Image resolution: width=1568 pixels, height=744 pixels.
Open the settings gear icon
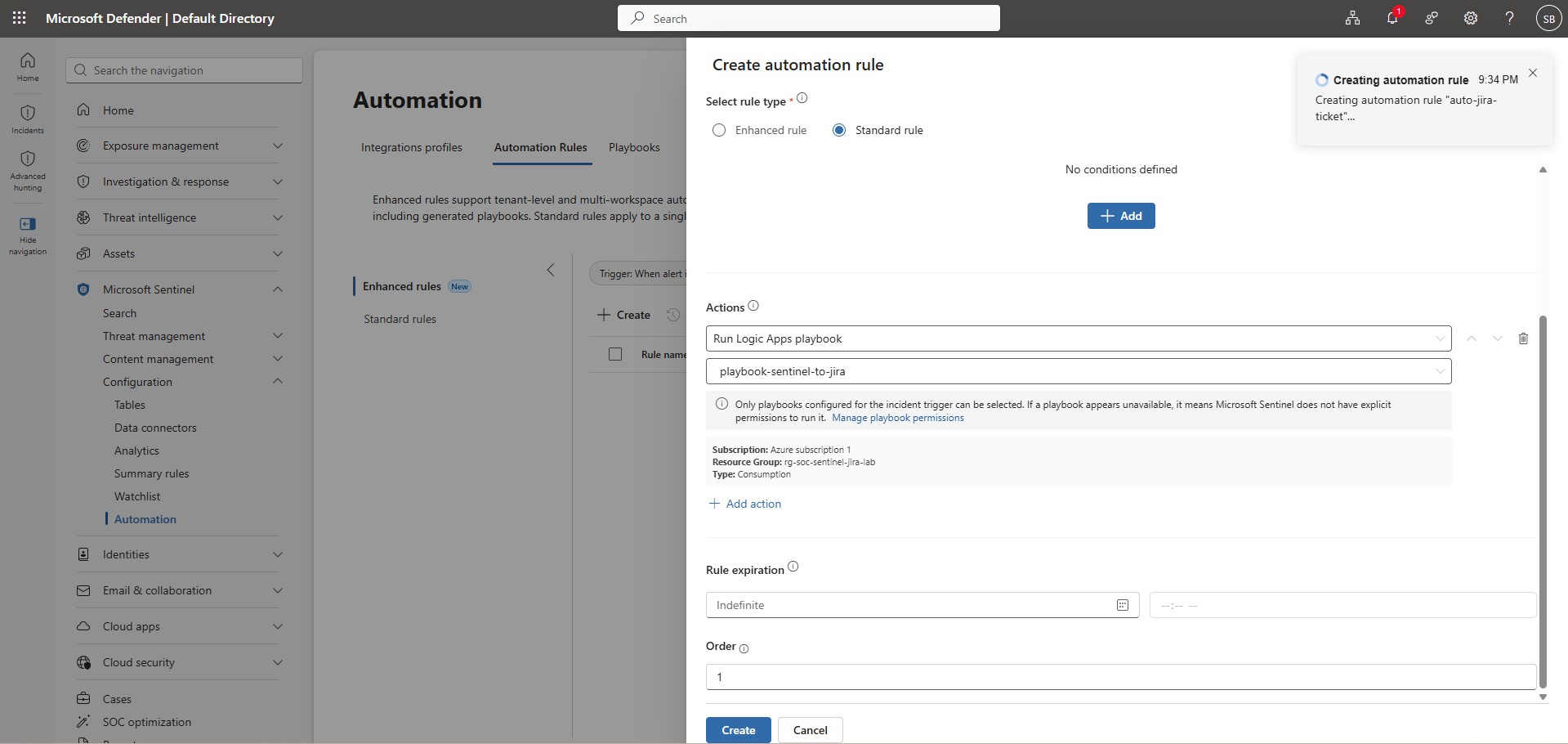1471,18
